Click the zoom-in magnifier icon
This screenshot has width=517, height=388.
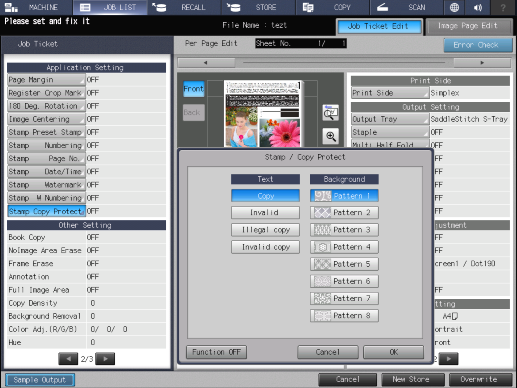330,136
